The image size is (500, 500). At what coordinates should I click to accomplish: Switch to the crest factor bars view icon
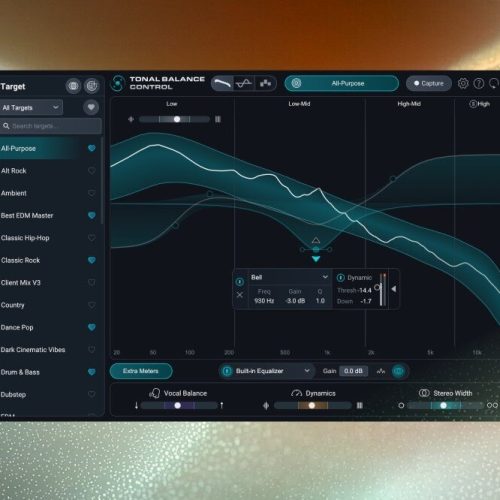[265, 83]
